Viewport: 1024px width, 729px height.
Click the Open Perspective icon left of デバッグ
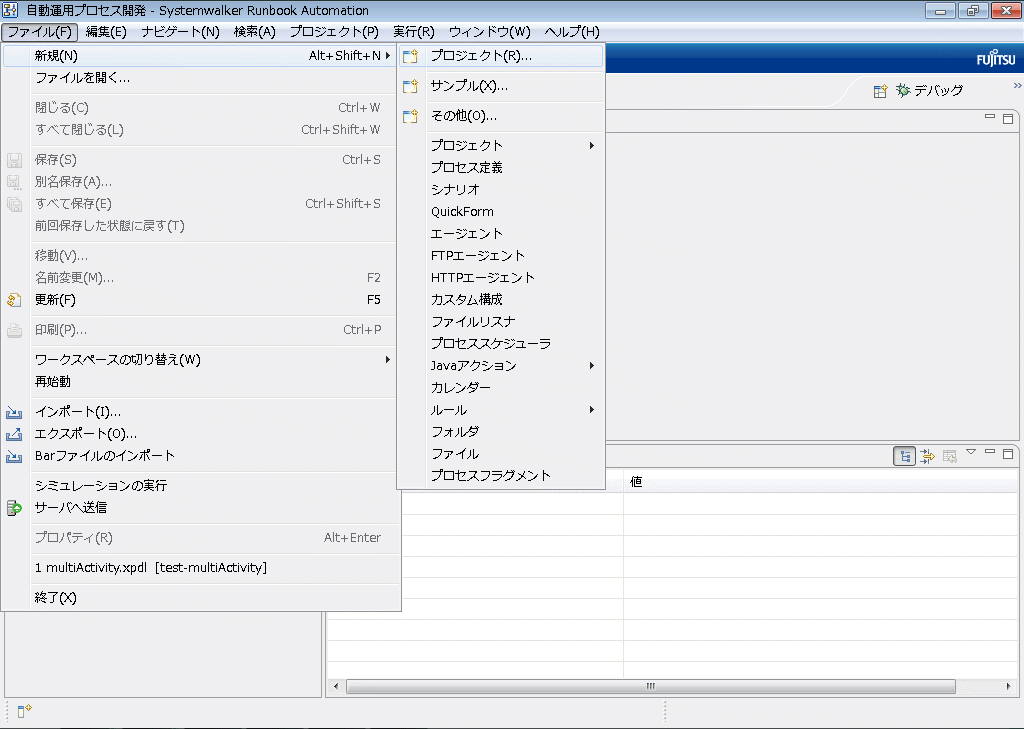click(x=880, y=91)
